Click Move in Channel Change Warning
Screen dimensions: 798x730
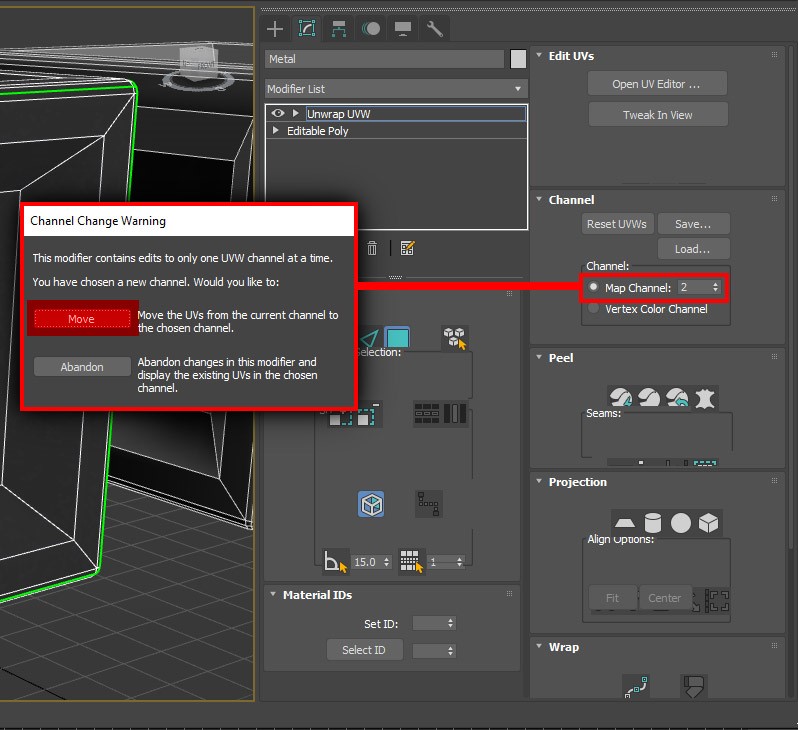(82, 319)
